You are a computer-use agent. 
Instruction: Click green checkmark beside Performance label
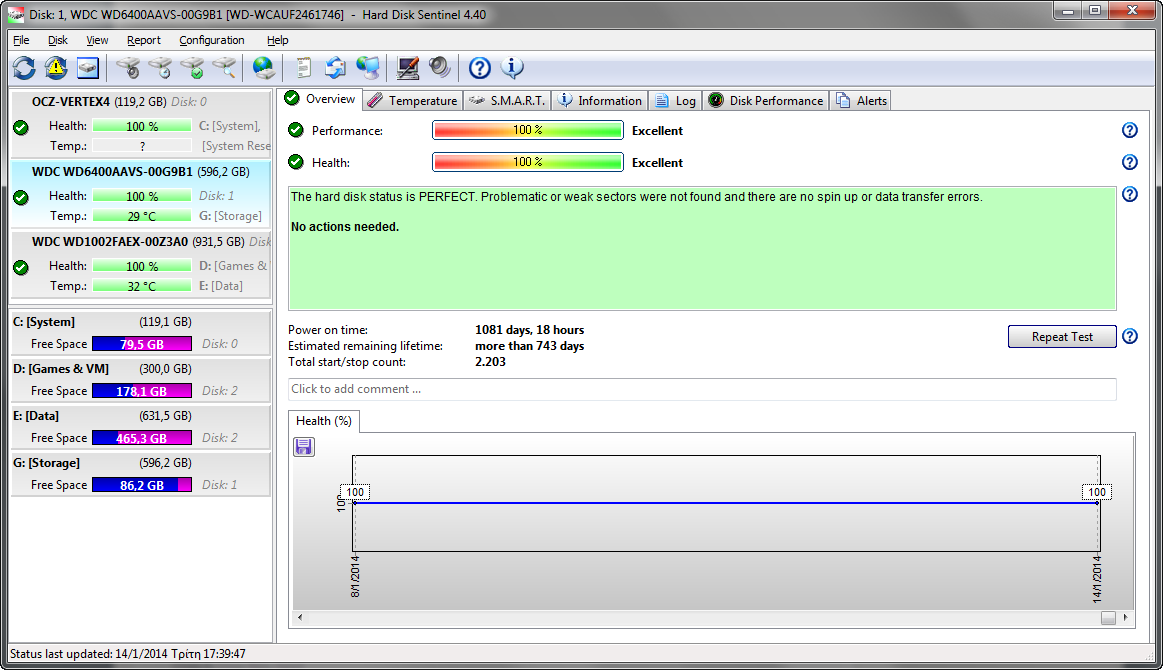click(296, 131)
